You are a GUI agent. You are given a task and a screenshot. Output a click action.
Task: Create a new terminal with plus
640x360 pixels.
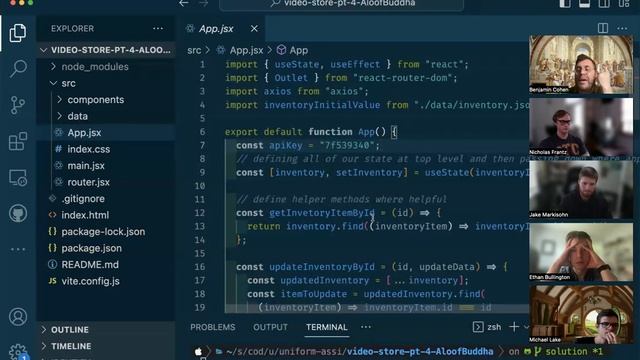coord(514,327)
